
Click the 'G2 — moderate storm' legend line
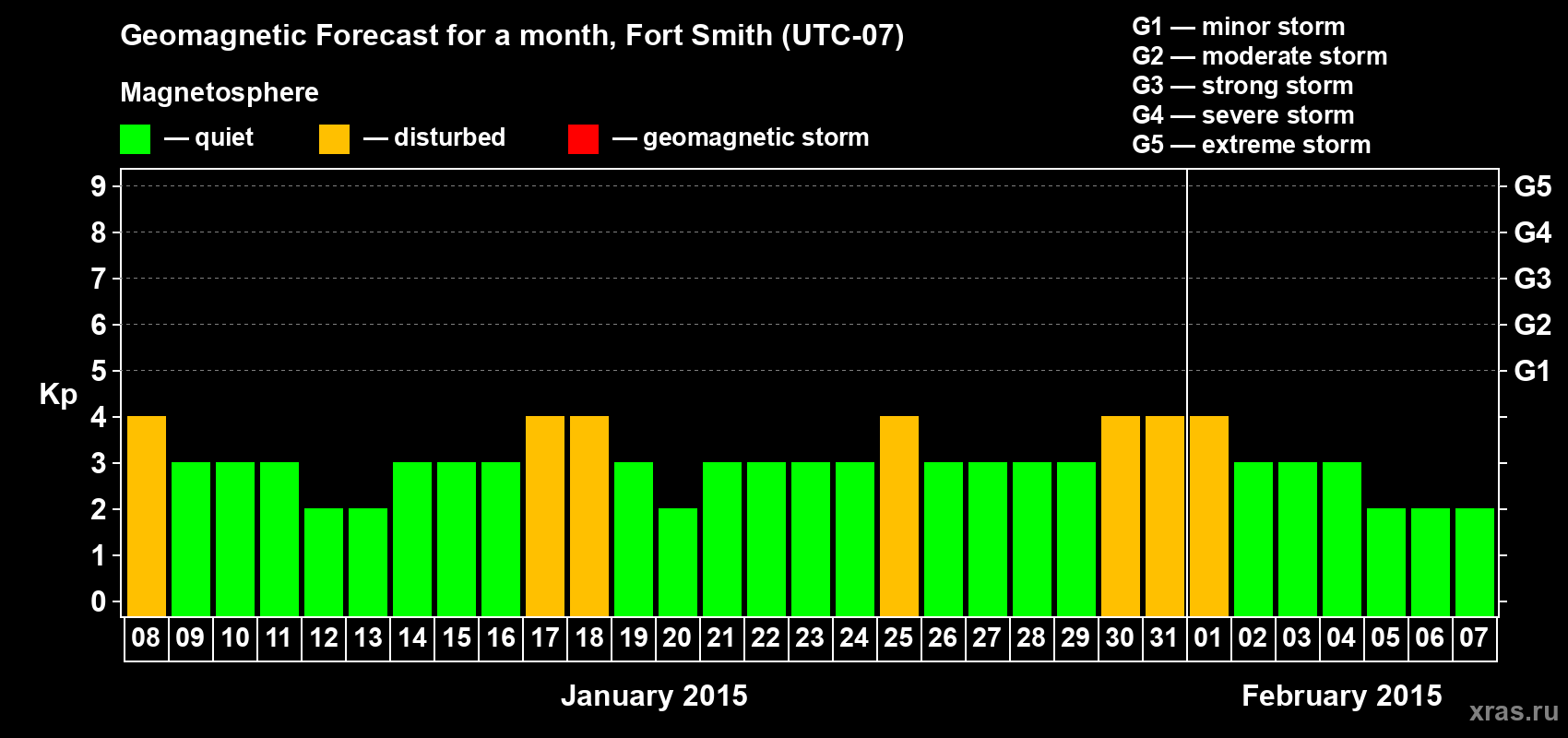click(x=1260, y=56)
